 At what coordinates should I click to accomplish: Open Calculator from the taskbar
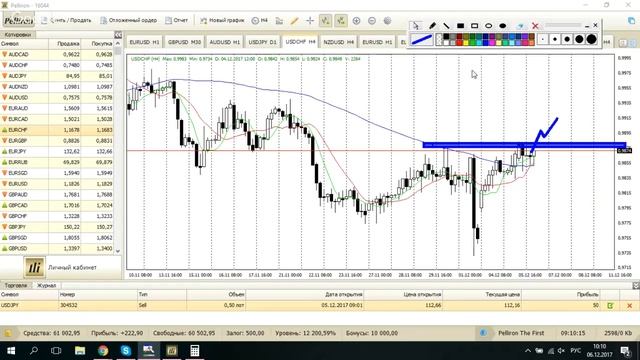pyautogui.click(x=194, y=351)
